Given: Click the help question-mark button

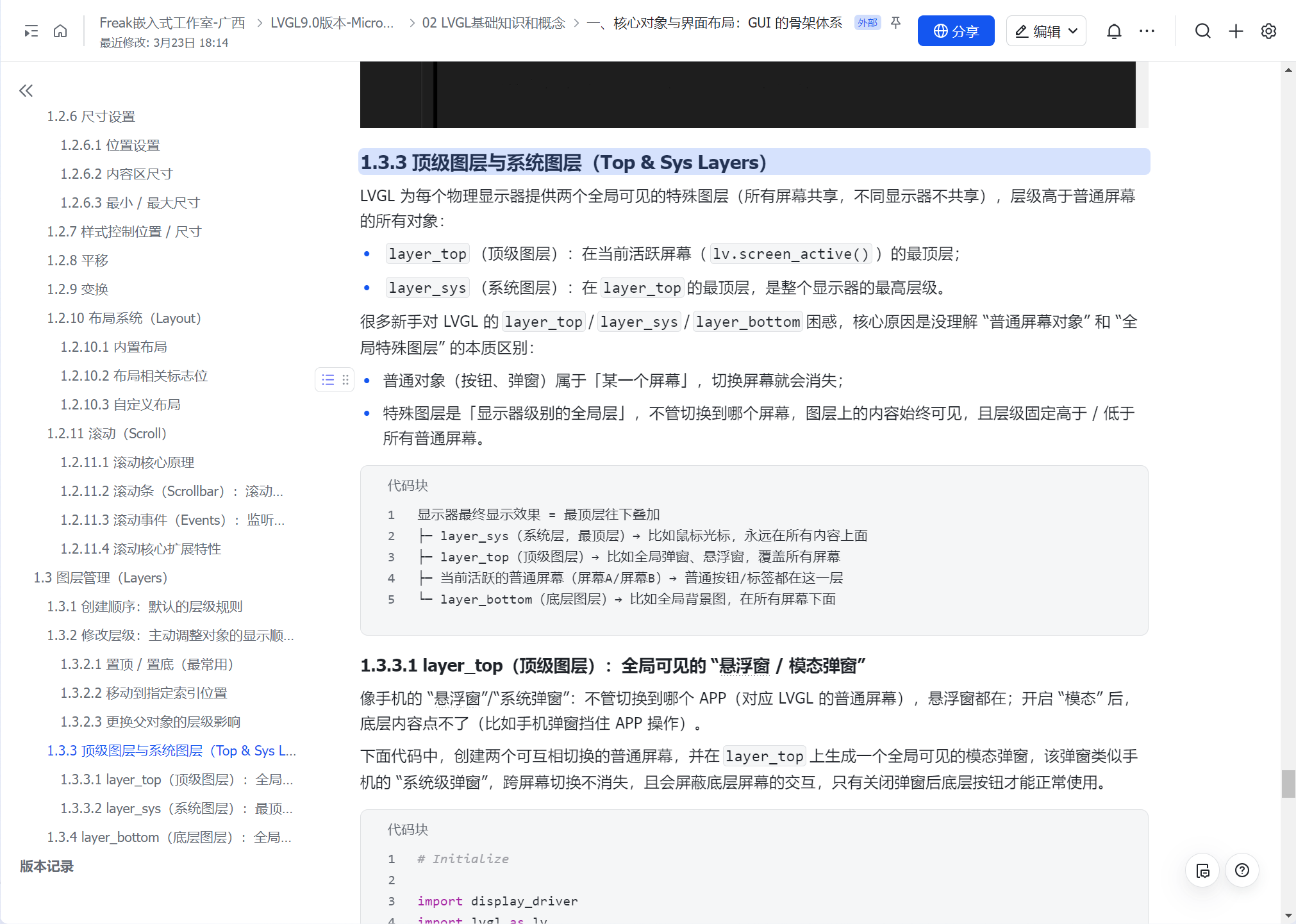Looking at the screenshot, I should (1242, 870).
